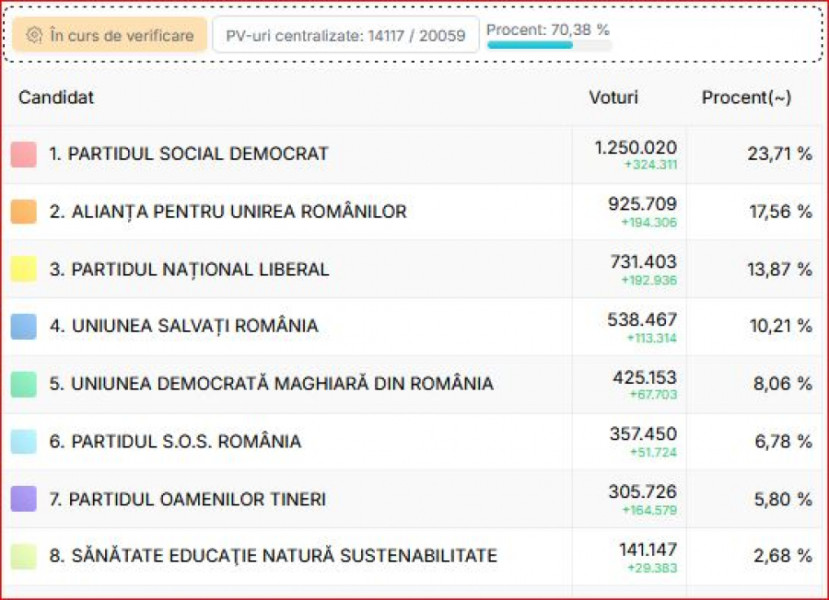Select the name 3. PARTIDUL NAȚIONAL LIBERAL
829x600 pixels.
[x=189, y=269]
